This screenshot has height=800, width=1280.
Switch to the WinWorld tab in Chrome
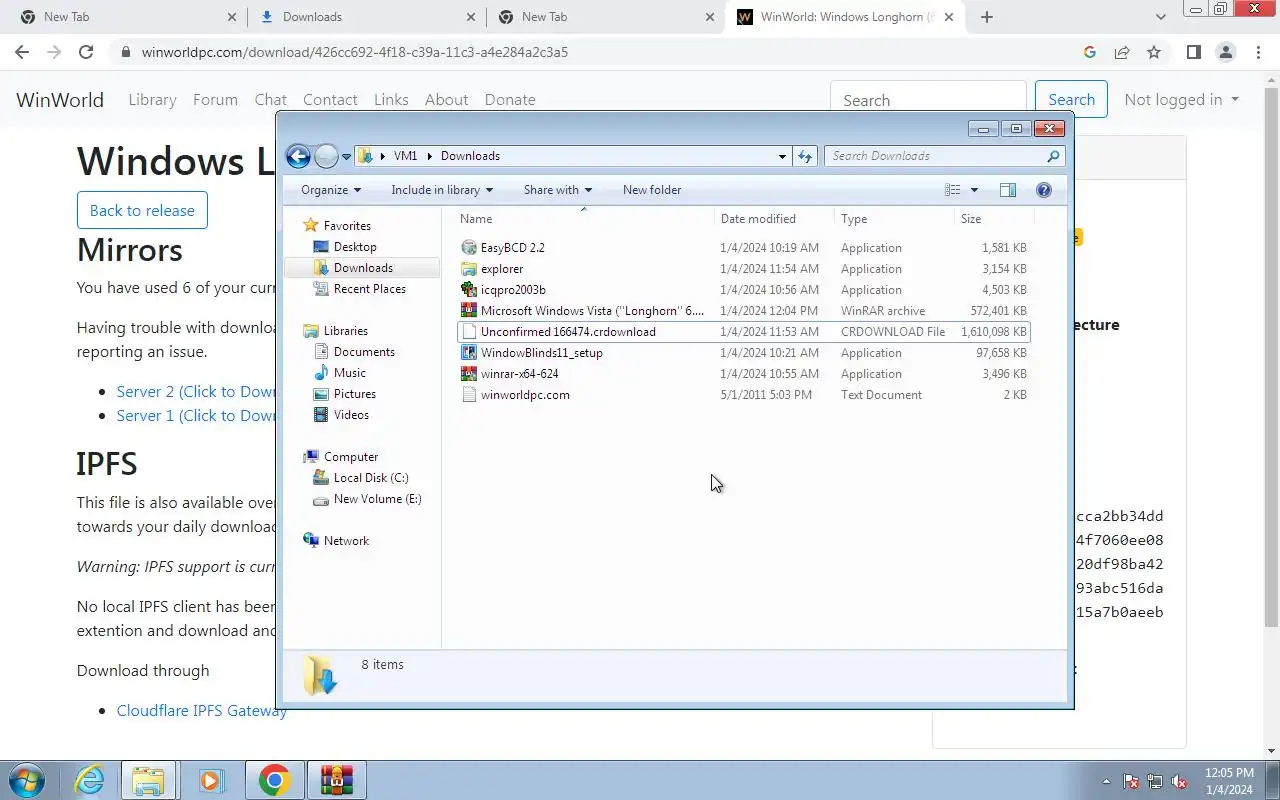click(846, 17)
